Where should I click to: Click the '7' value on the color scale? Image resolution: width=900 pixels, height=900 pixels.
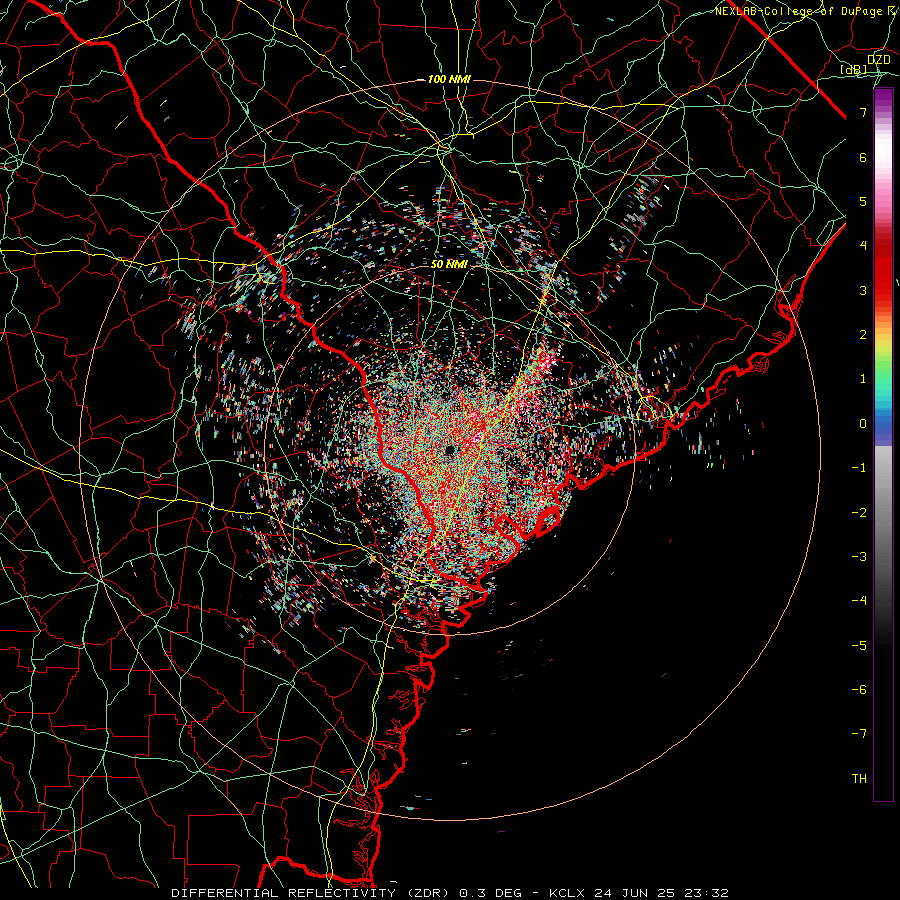(x=863, y=112)
